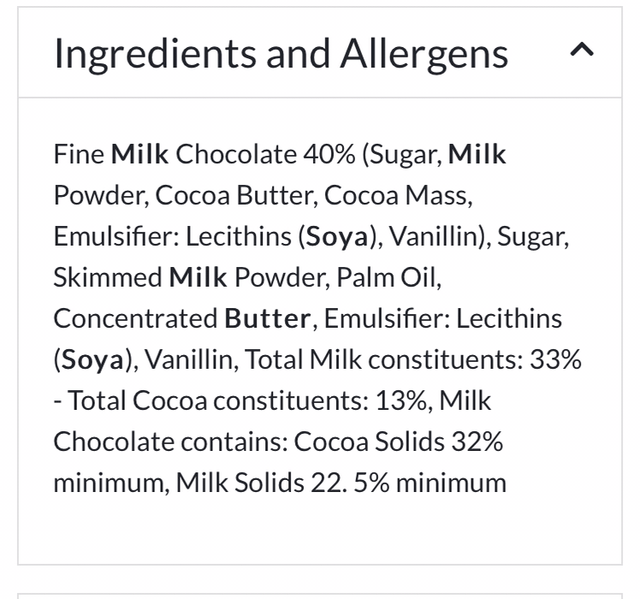Click the word "Concentrated"
640x599 pixels.
(135, 318)
